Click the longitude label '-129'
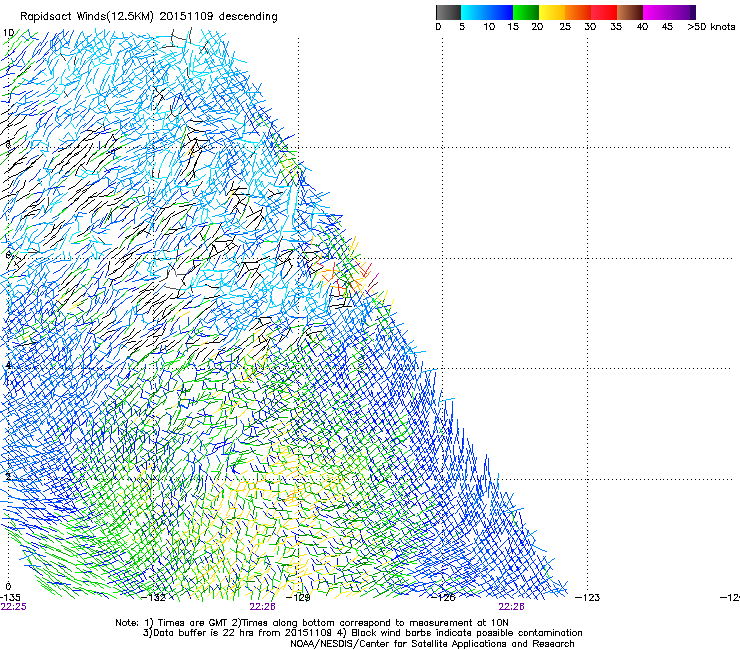Image resolution: width=740 pixels, height=650 pixels. tap(299, 598)
